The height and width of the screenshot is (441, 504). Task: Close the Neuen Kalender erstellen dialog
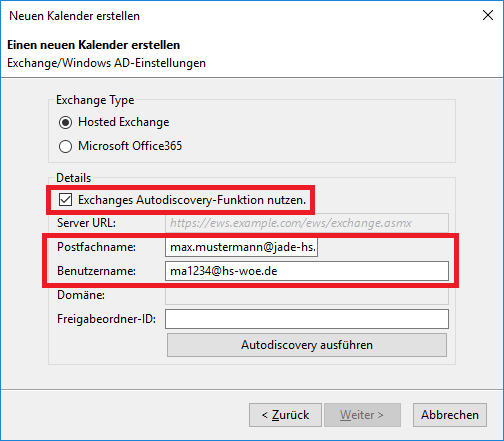pos(488,15)
